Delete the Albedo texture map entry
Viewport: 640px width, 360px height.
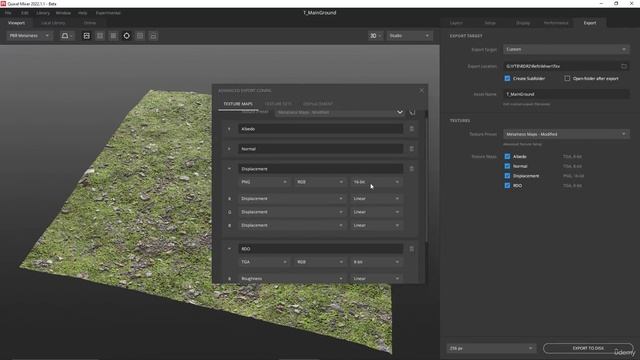click(411, 129)
